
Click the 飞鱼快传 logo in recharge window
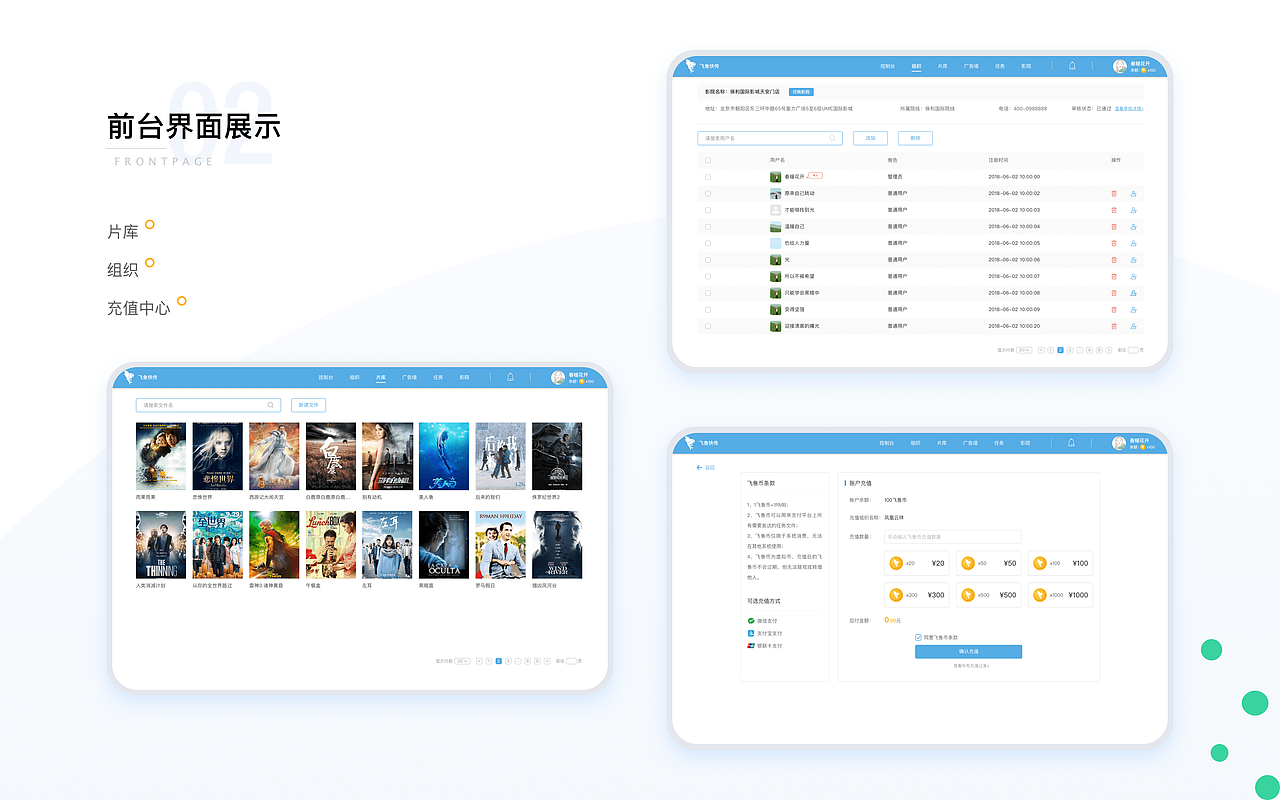click(x=702, y=442)
